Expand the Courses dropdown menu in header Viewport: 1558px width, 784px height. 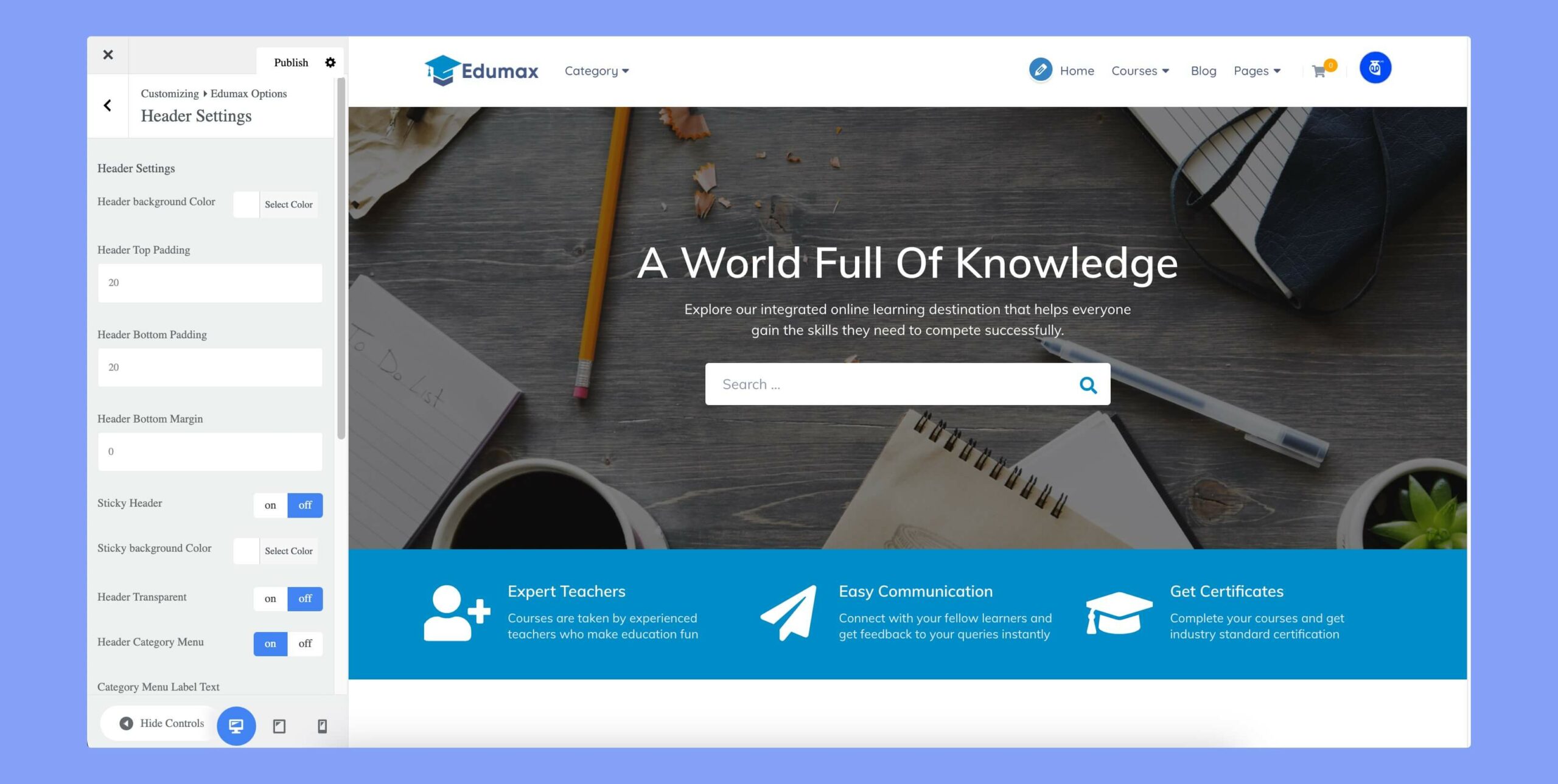1140,70
